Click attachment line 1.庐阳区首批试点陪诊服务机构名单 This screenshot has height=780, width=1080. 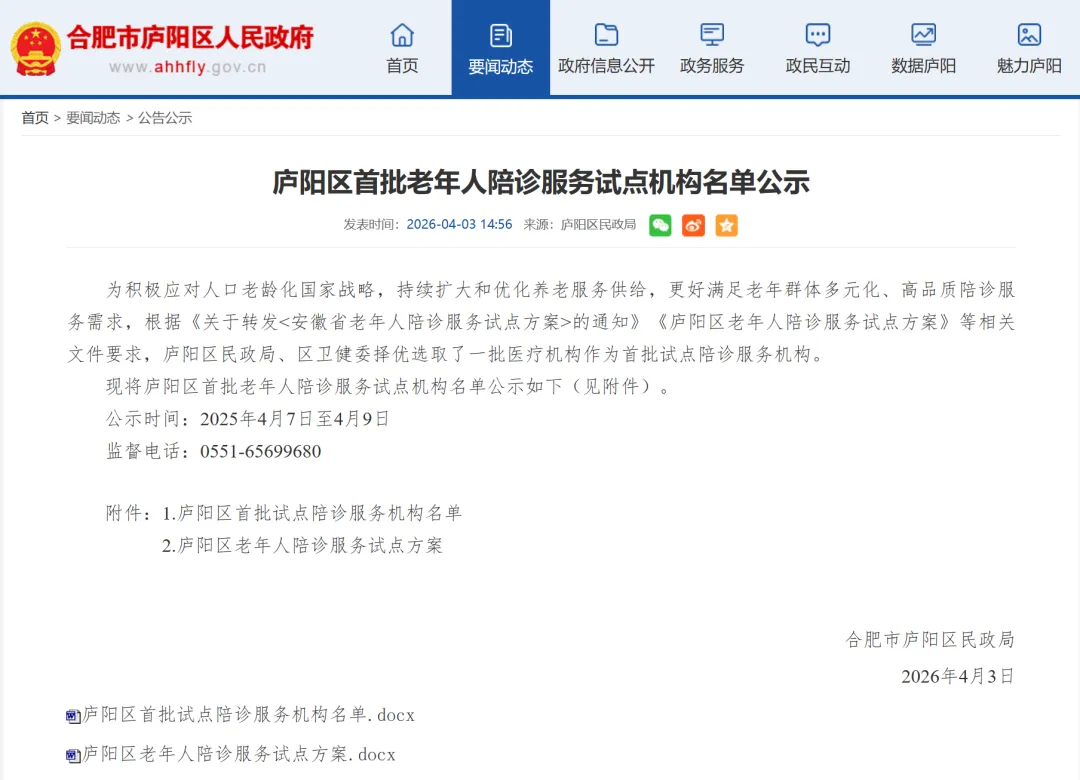click(x=312, y=513)
